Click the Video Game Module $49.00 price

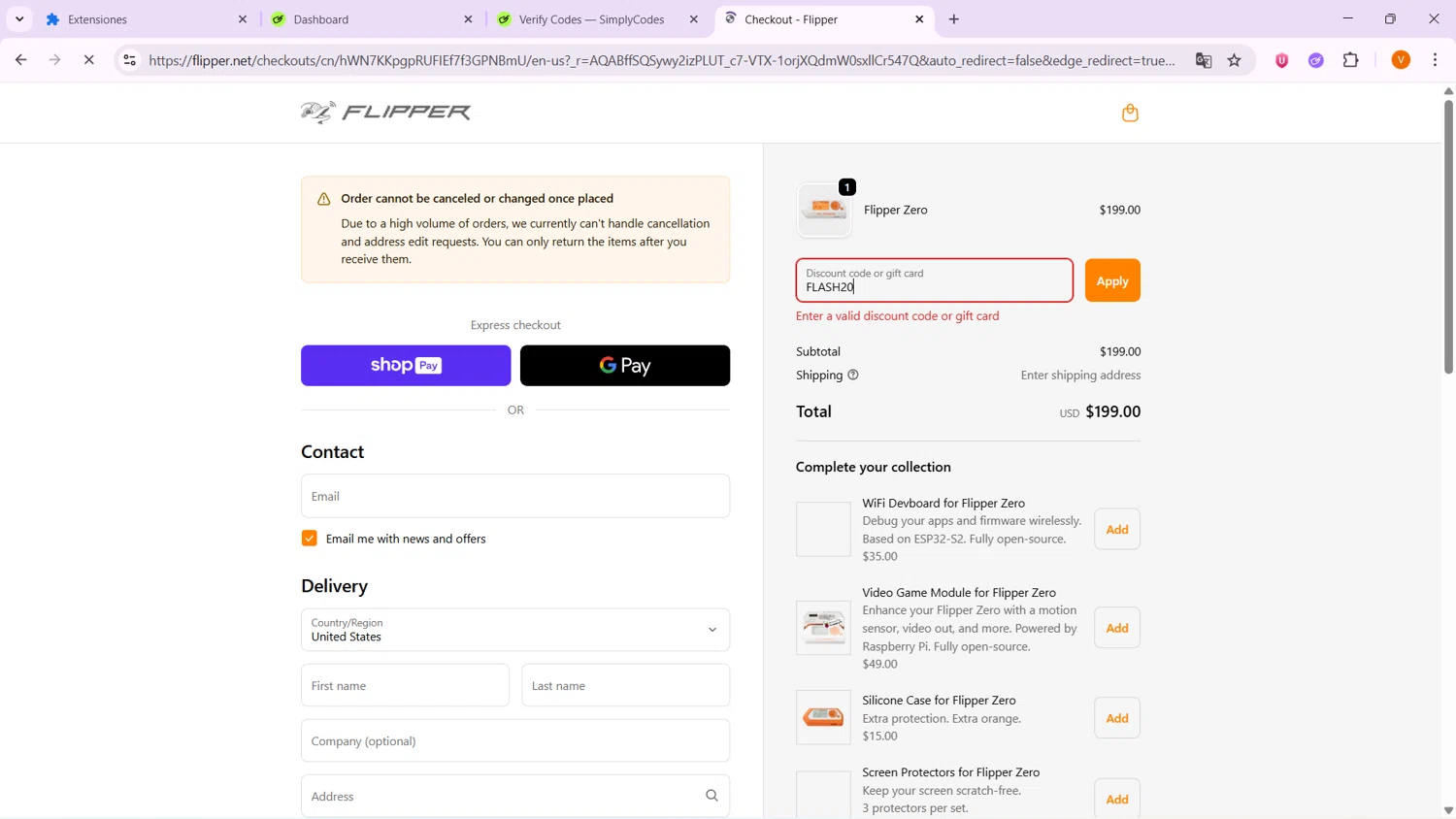click(x=880, y=664)
